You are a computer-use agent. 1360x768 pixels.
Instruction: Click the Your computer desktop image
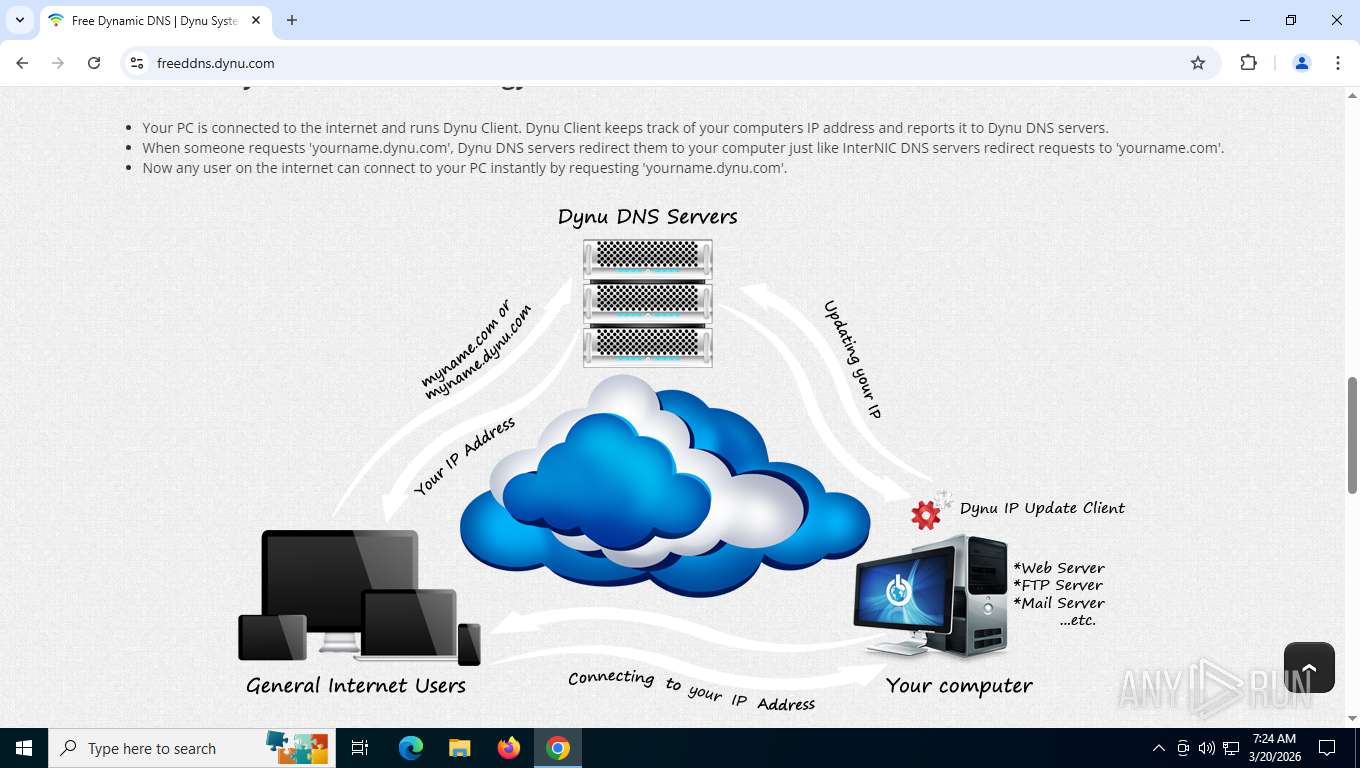coord(931,596)
